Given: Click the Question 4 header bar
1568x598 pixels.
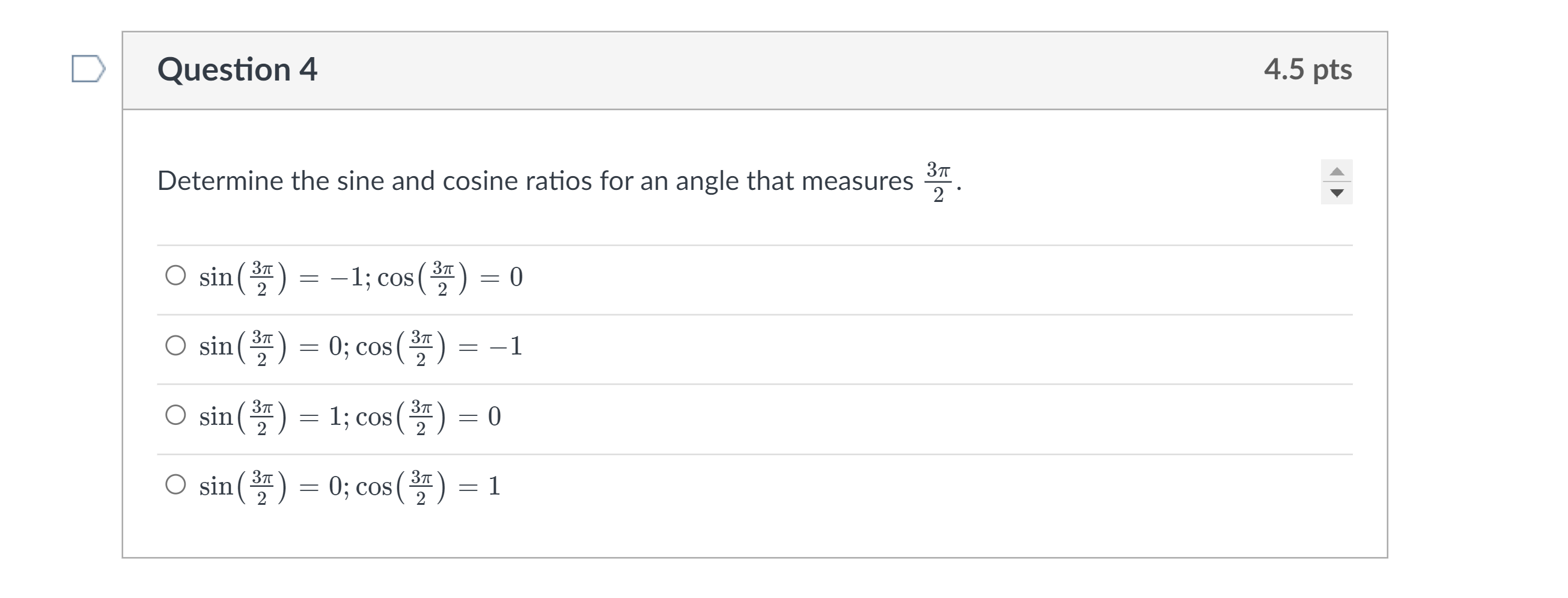Looking at the screenshot, I should click(236, 70).
